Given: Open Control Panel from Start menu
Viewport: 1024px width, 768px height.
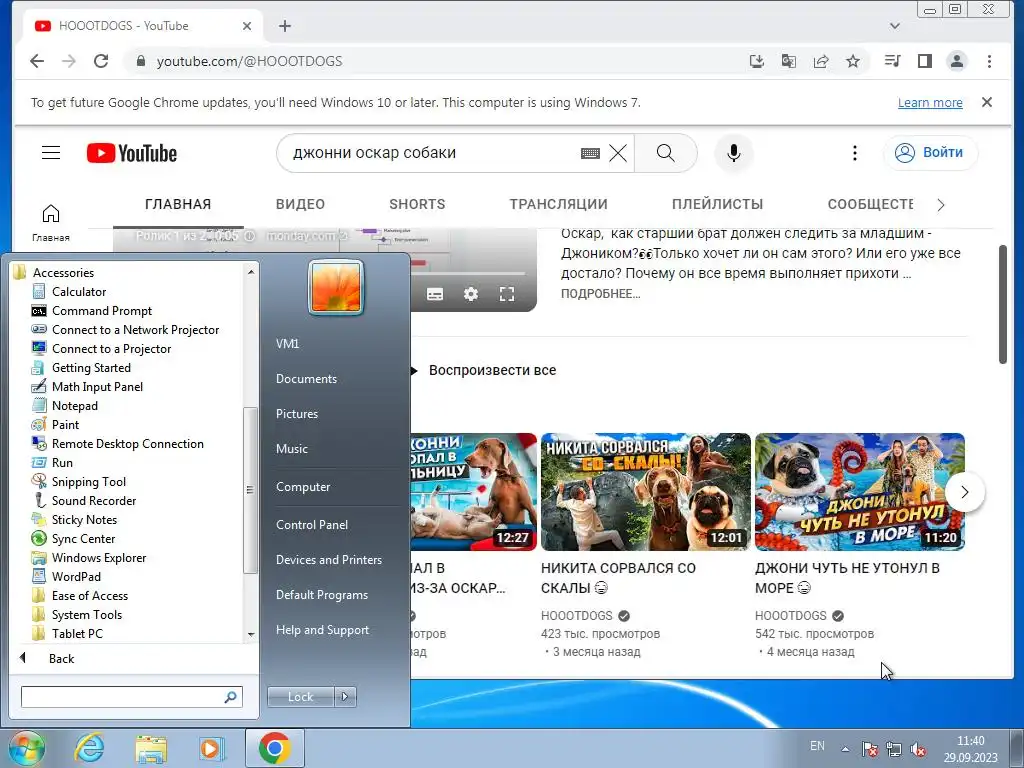Looking at the screenshot, I should click(x=312, y=524).
